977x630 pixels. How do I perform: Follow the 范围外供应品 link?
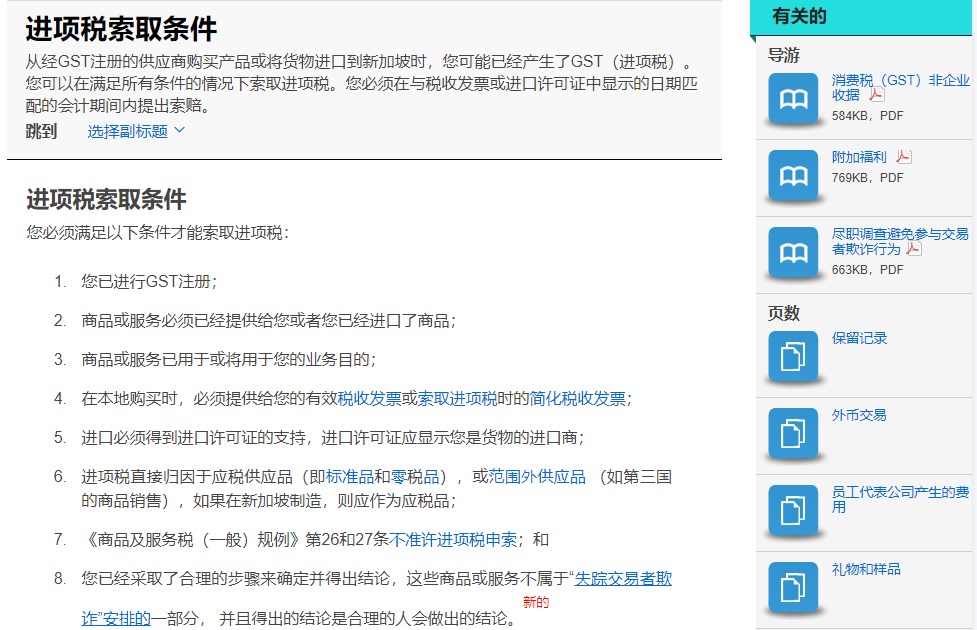point(537,476)
